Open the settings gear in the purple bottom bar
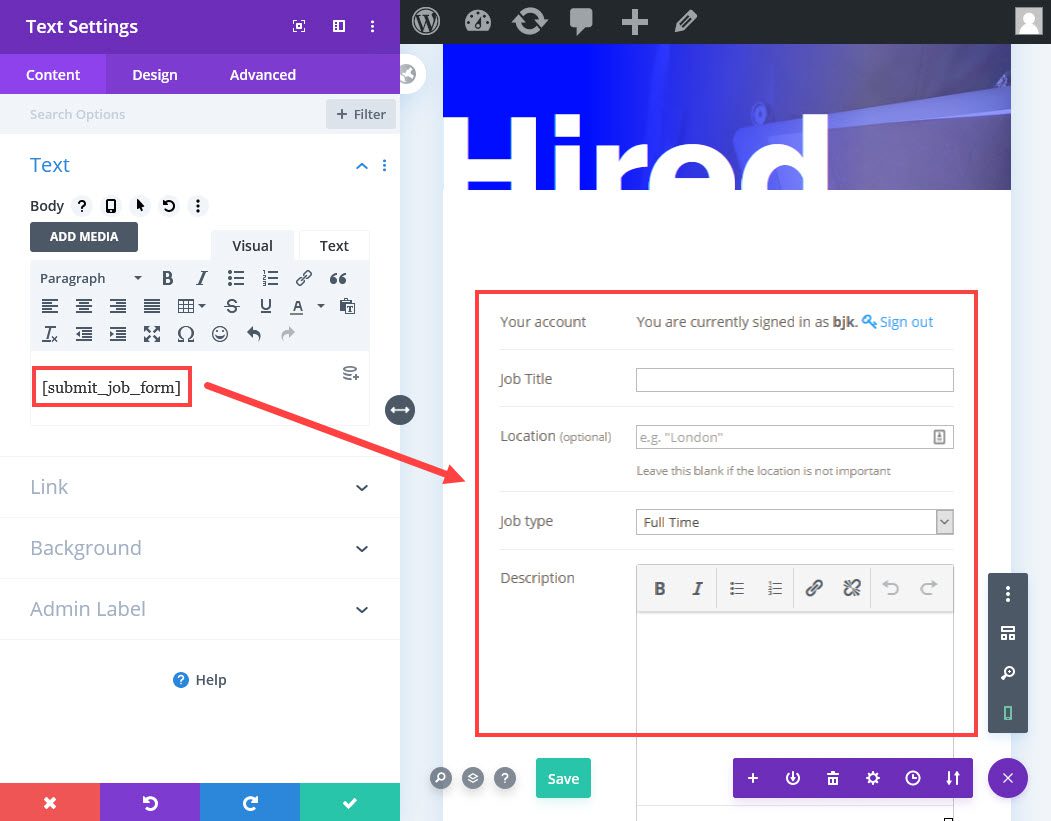 872,778
